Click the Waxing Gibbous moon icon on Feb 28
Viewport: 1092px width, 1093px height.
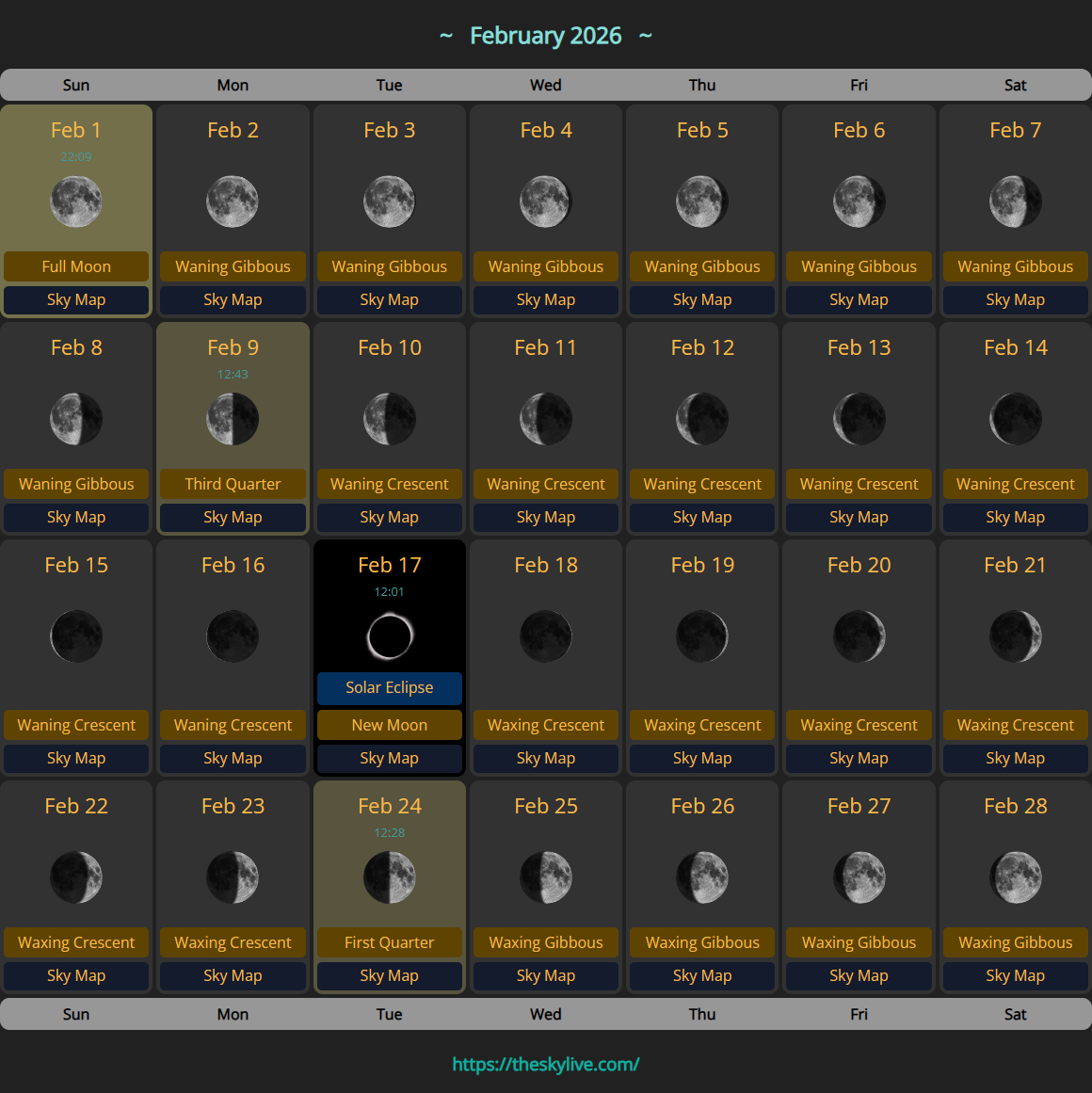[x=1015, y=876]
